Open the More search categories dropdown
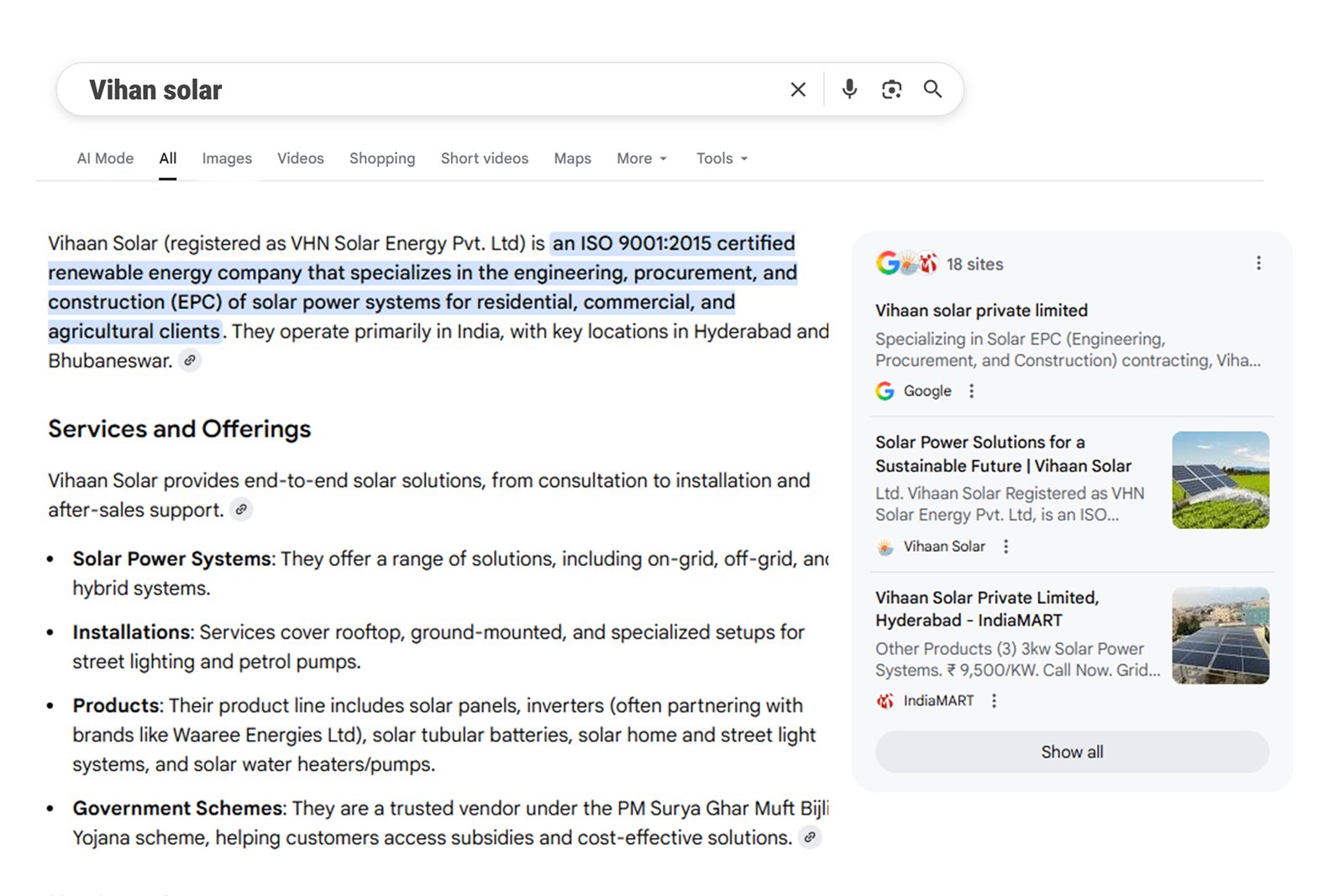The width and height of the screenshot is (1344, 896). (641, 158)
